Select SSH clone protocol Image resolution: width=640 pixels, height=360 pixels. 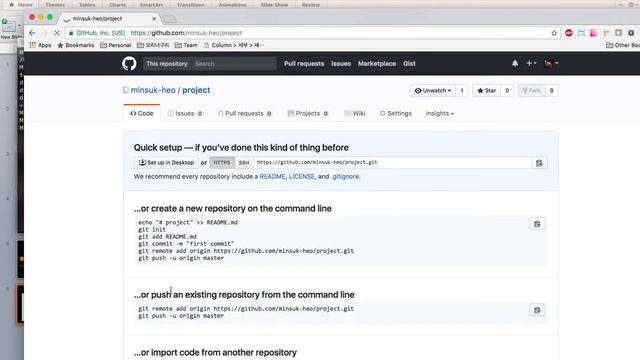244,162
